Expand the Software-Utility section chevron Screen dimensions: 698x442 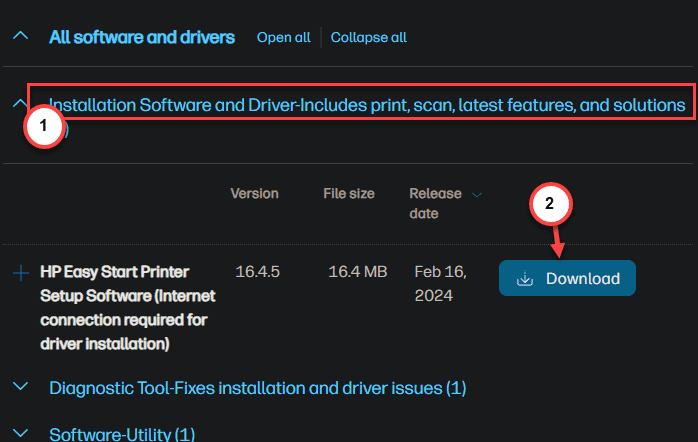pyautogui.click(x=20, y=433)
